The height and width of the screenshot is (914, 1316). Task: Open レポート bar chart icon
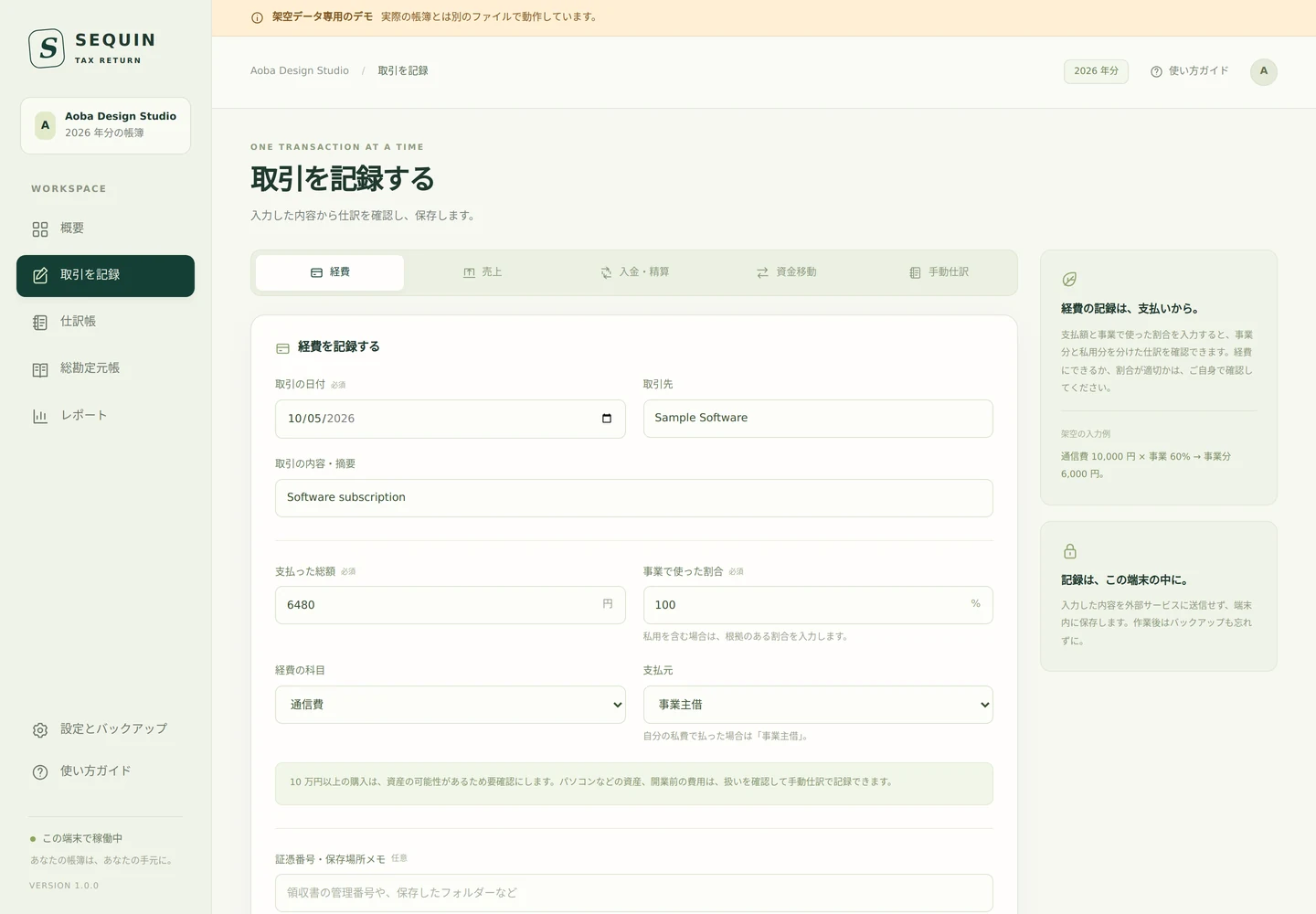click(40, 416)
